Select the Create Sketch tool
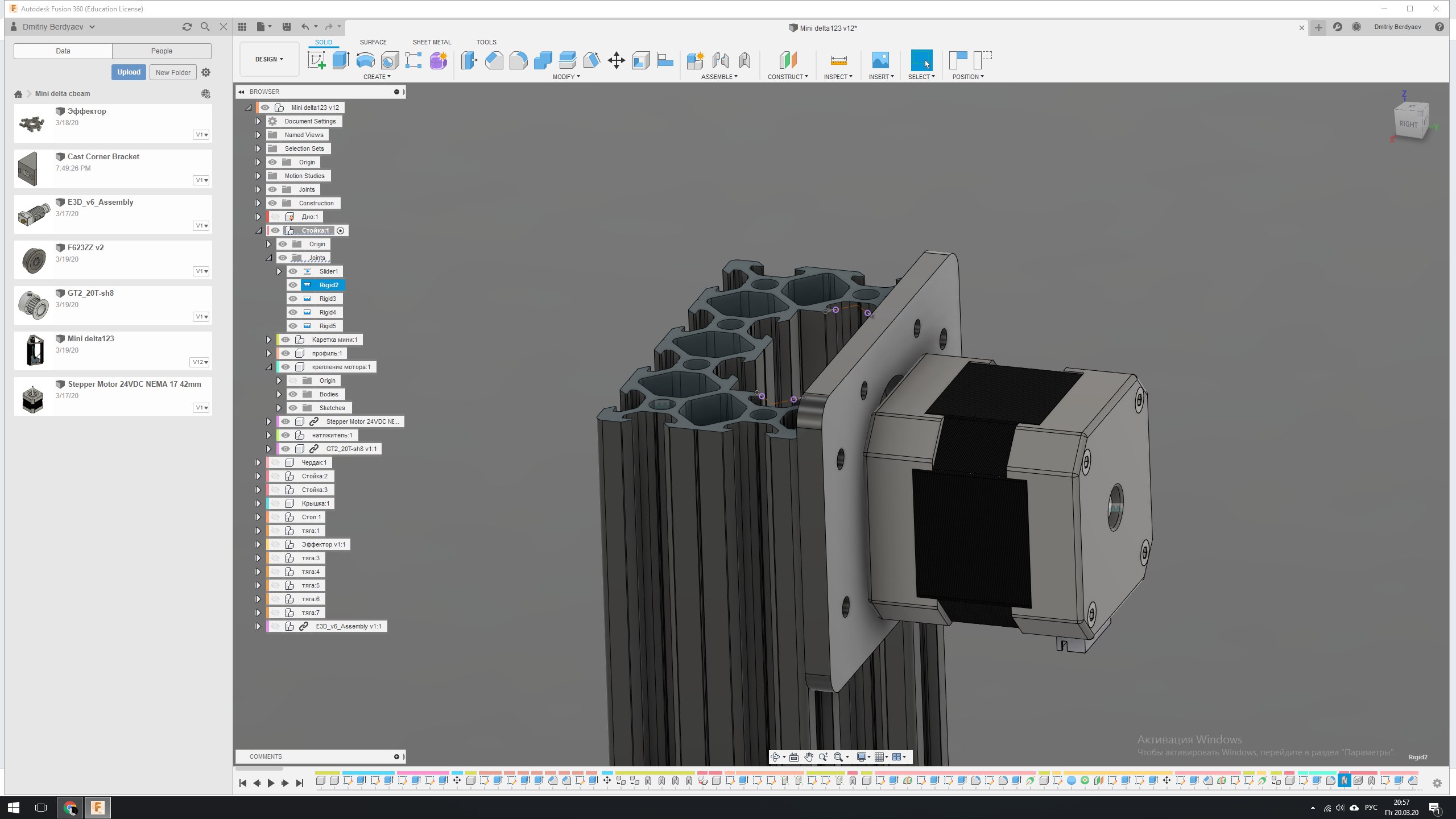This screenshot has height=819, width=1456. coord(316,60)
